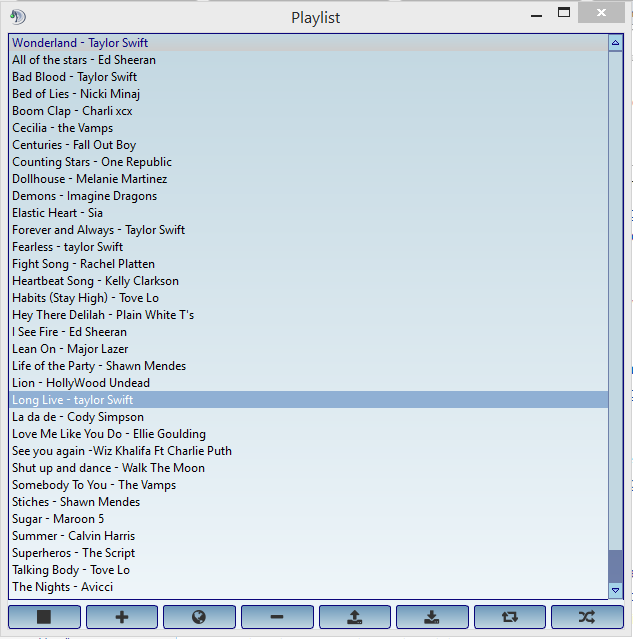Select "Centuries - Fall Out Boy"

308,145
